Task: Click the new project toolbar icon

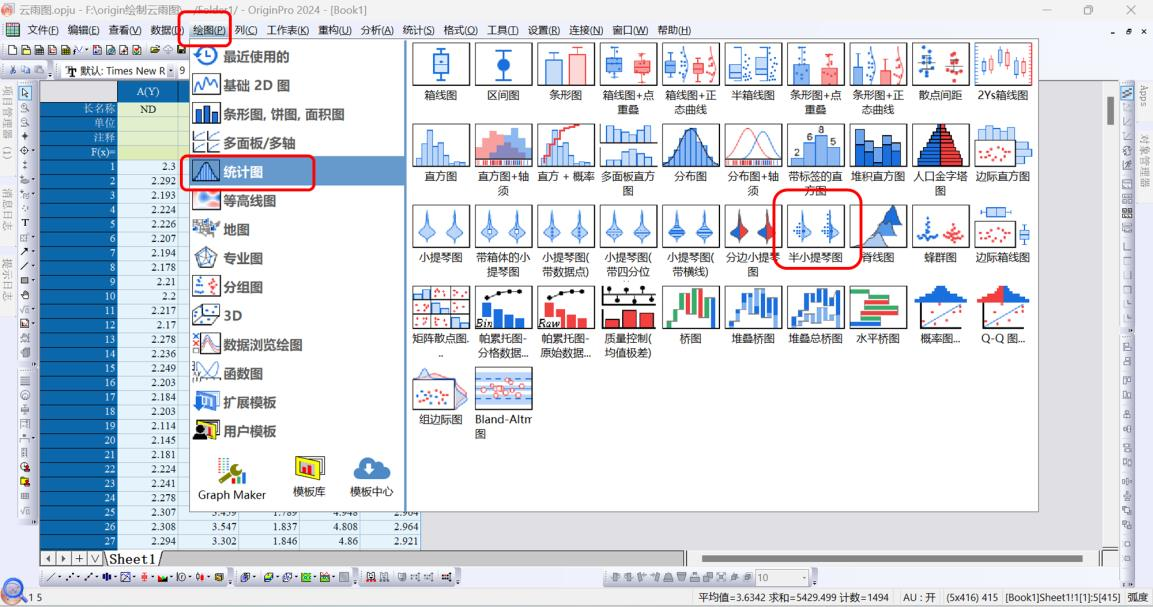Action: [x=12, y=50]
